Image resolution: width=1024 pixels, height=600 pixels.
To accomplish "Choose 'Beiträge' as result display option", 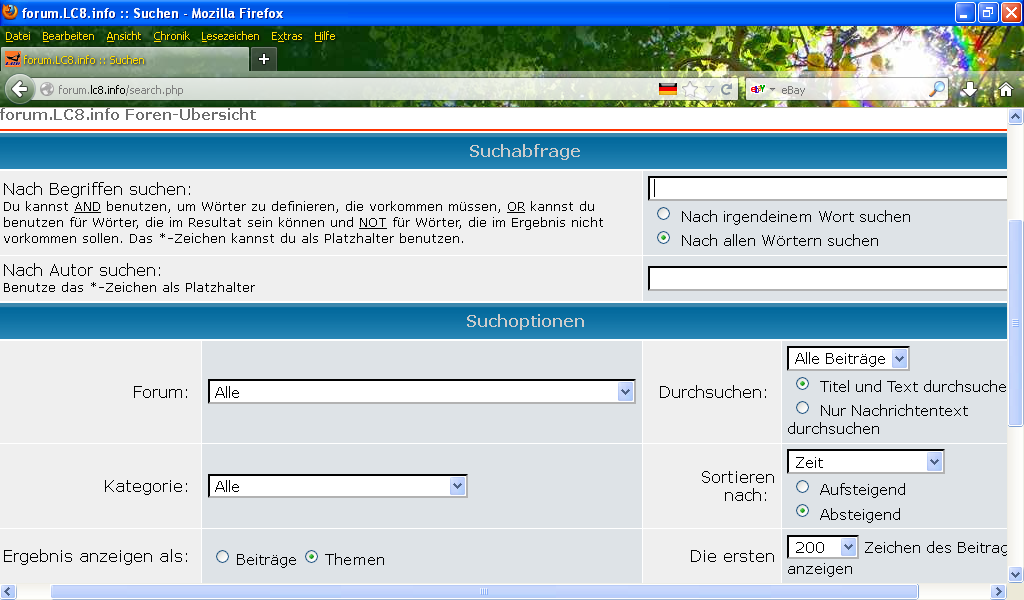I will (222, 558).
